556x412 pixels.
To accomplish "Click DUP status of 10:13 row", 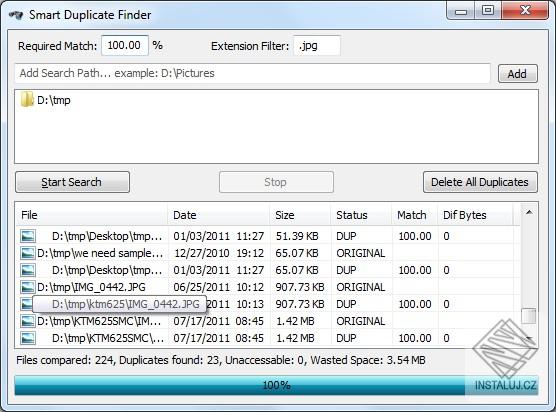I will 346,304.
